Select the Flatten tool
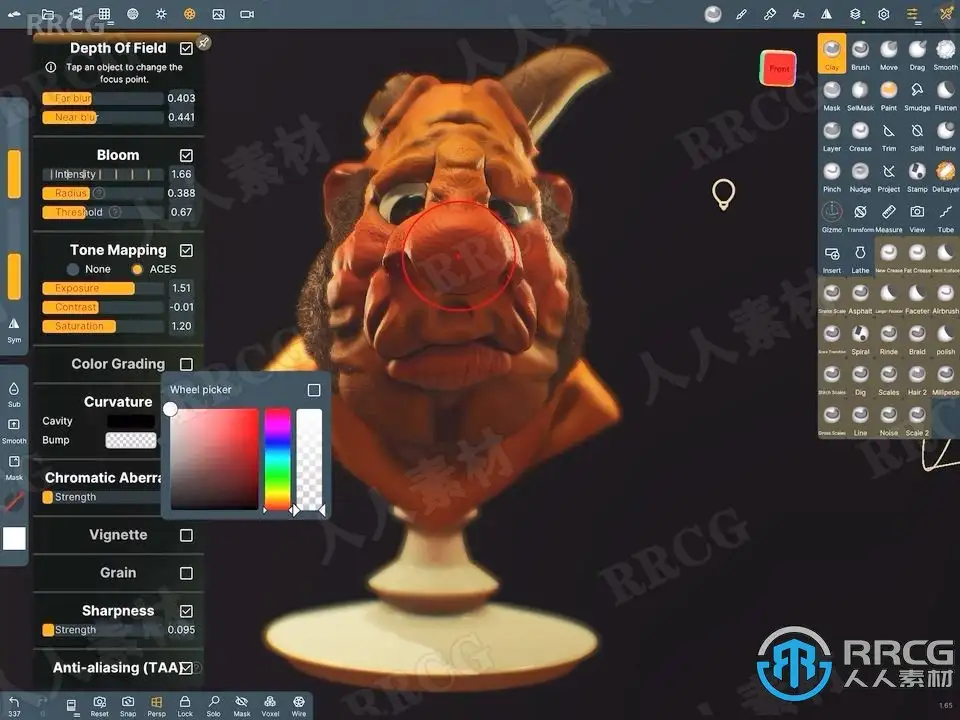Screen dimensions: 960x720 945,95
